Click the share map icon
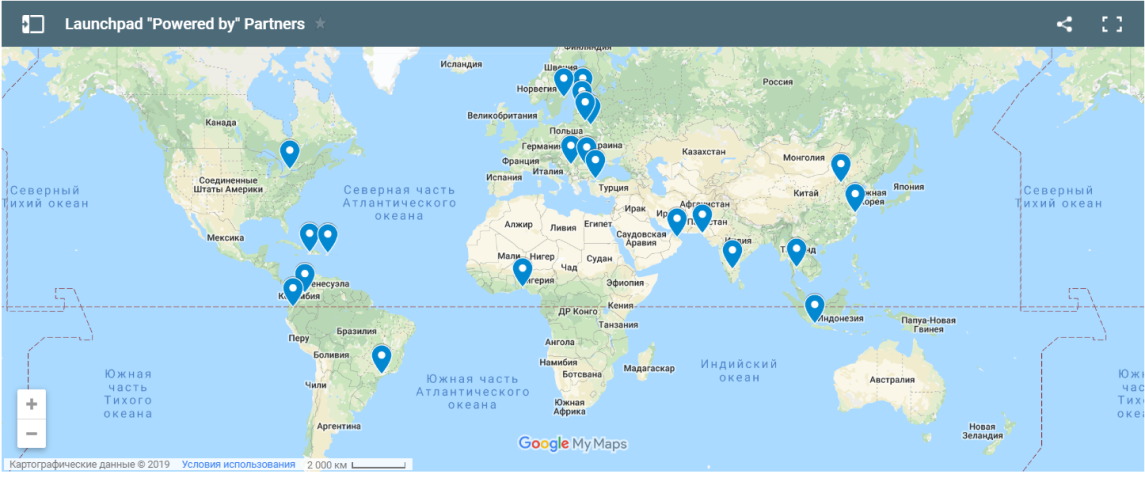This screenshot has height=478, width=1145. click(x=1064, y=24)
